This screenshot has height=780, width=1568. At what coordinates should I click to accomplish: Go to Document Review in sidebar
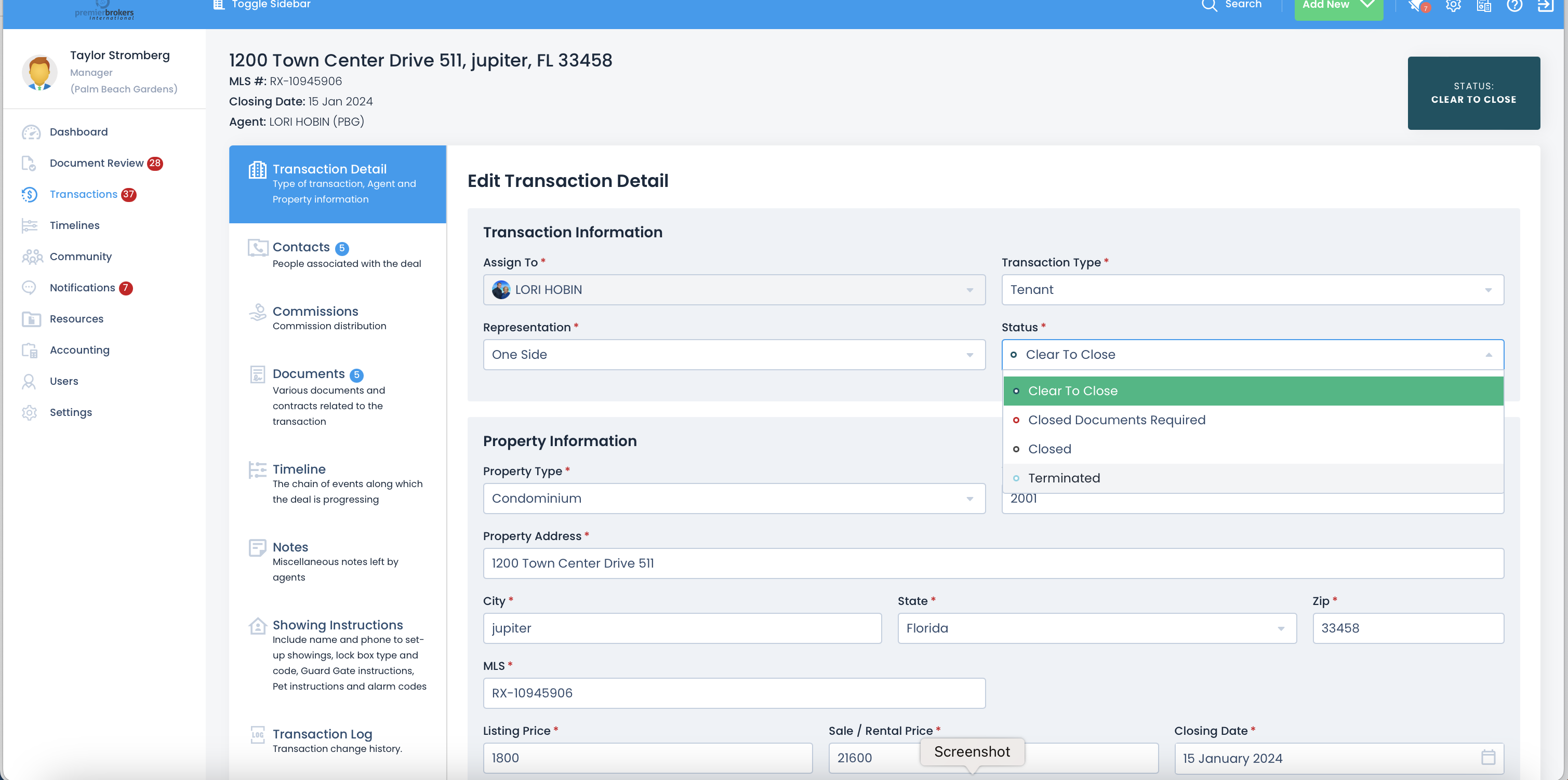[96, 163]
